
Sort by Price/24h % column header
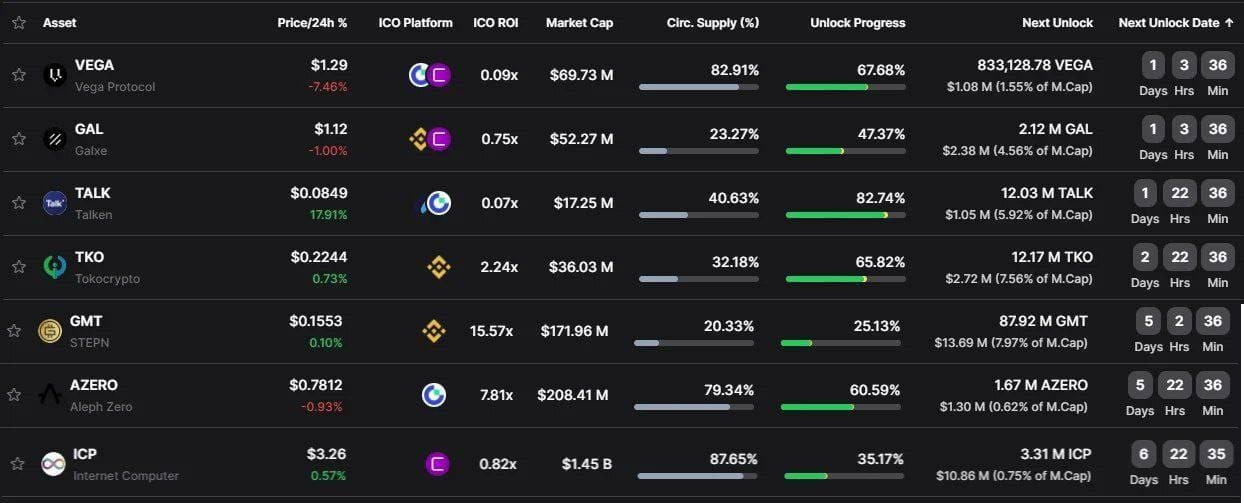coord(312,22)
